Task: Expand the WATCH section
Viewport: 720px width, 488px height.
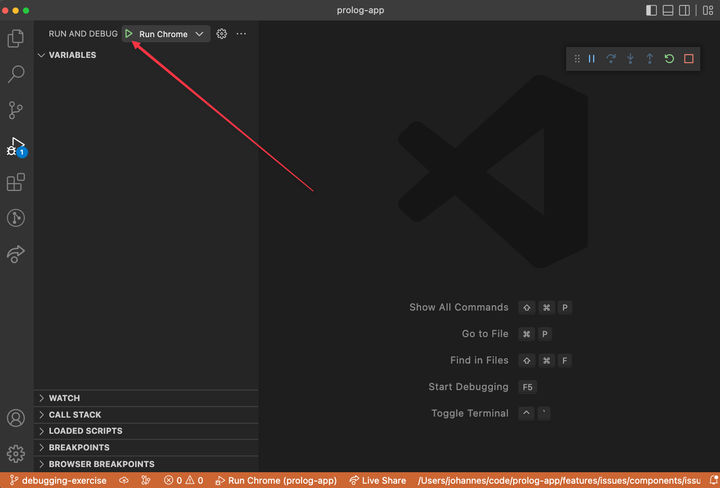Action: [x=146, y=398]
